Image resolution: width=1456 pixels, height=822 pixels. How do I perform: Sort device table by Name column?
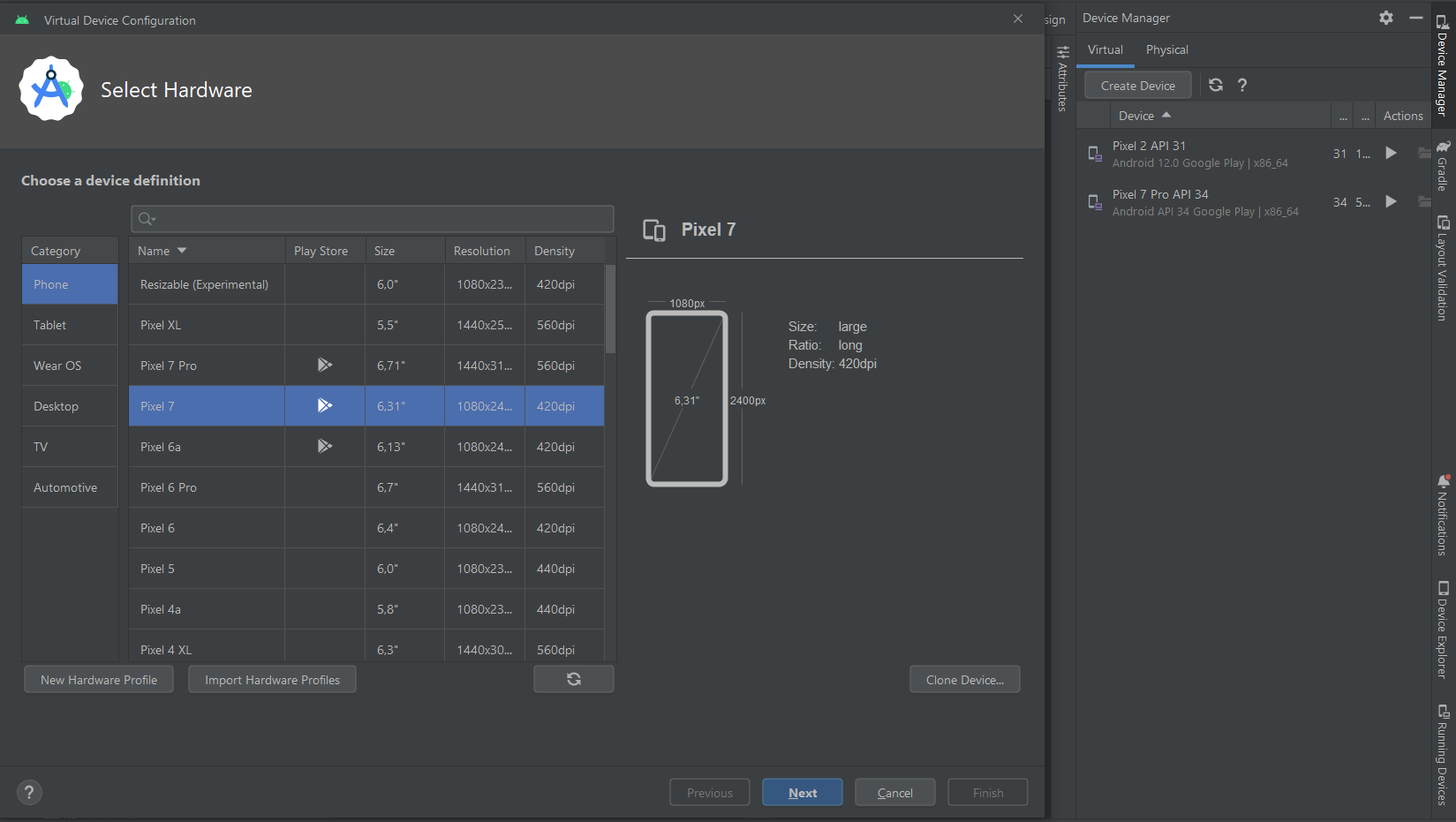[207, 251]
